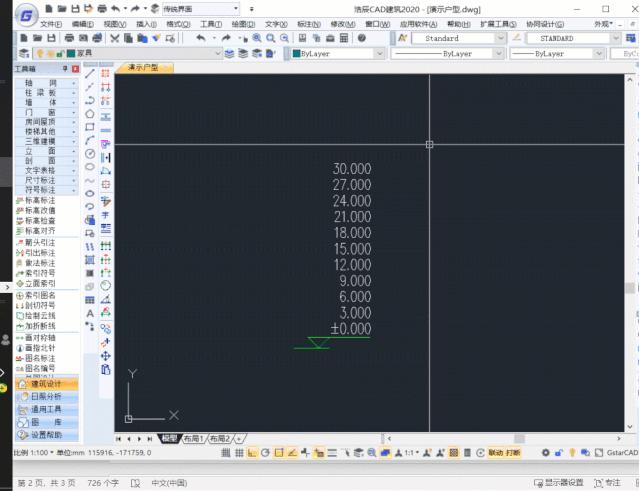The width and height of the screenshot is (639, 491).
Task: Select the Spline draw tool
Action: (90, 181)
